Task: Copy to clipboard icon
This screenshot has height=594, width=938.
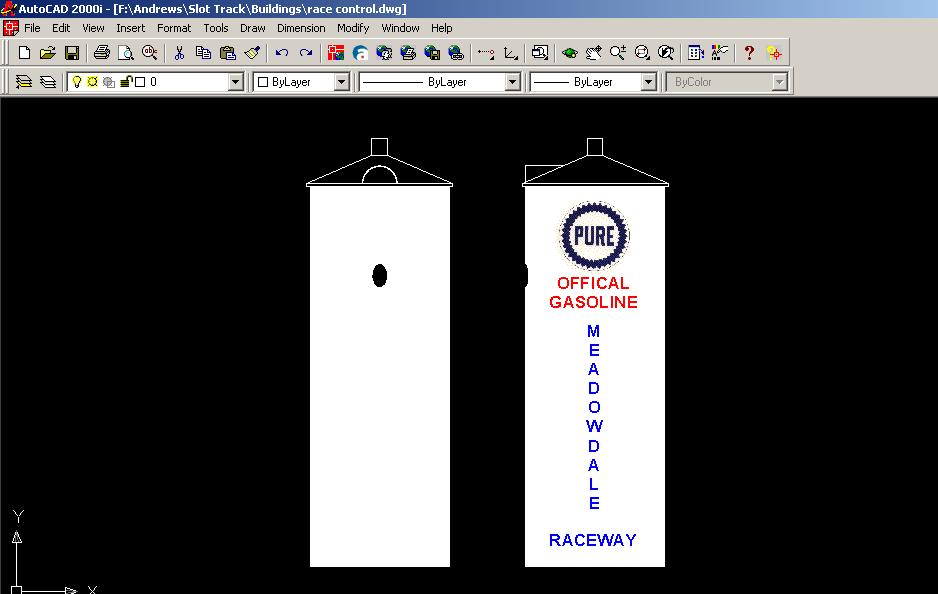Action: tap(203, 53)
